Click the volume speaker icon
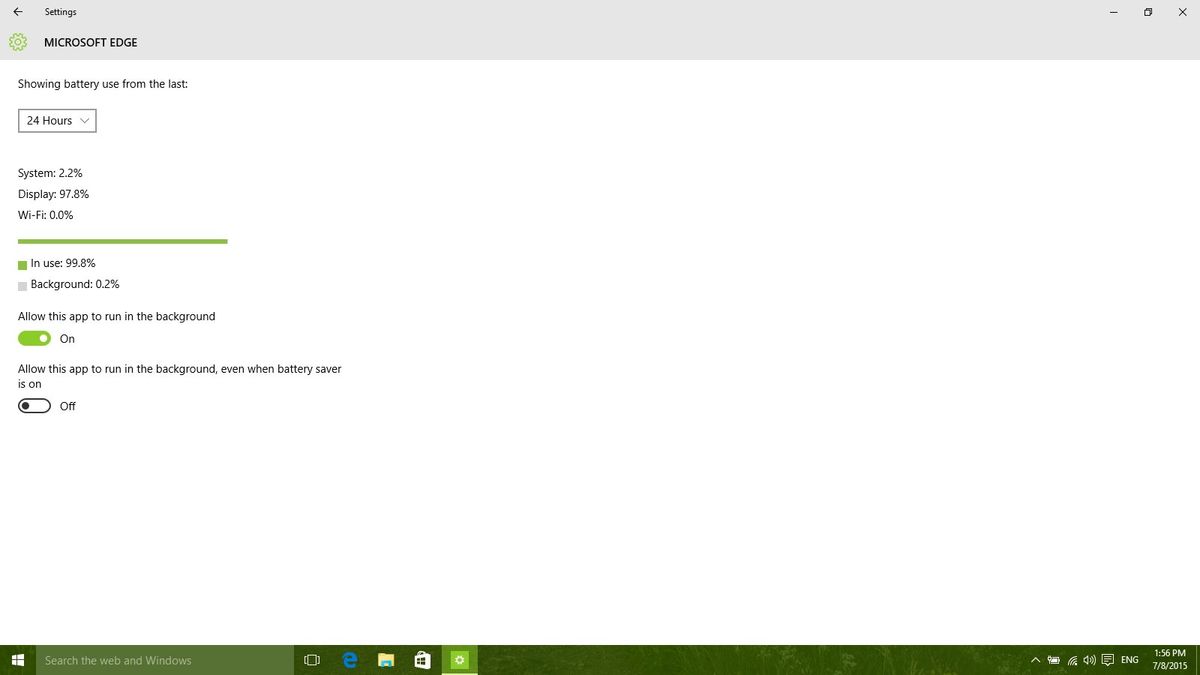Image resolution: width=1200 pixels, height=675 pixels. coord(1088,660)
